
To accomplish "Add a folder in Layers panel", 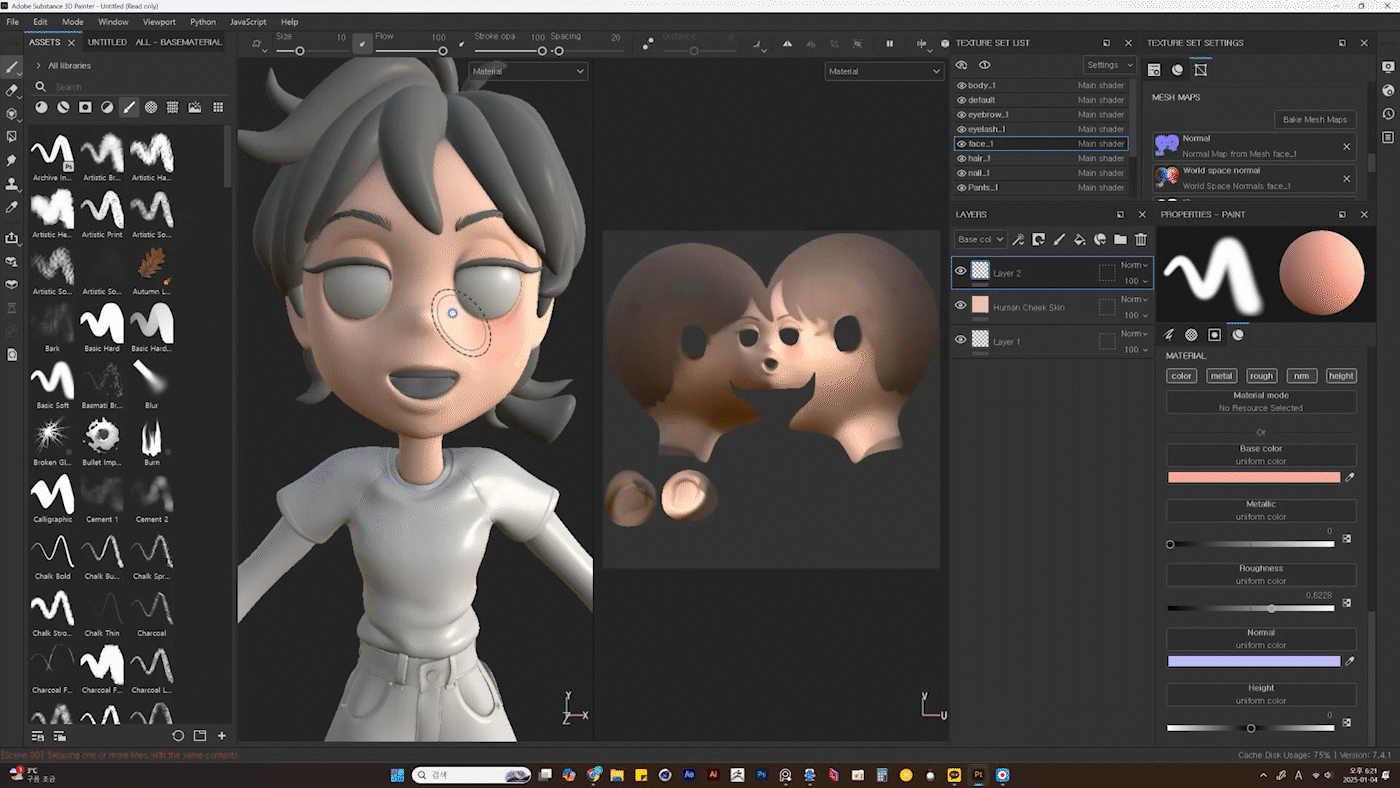I will tap(1120, 239).
